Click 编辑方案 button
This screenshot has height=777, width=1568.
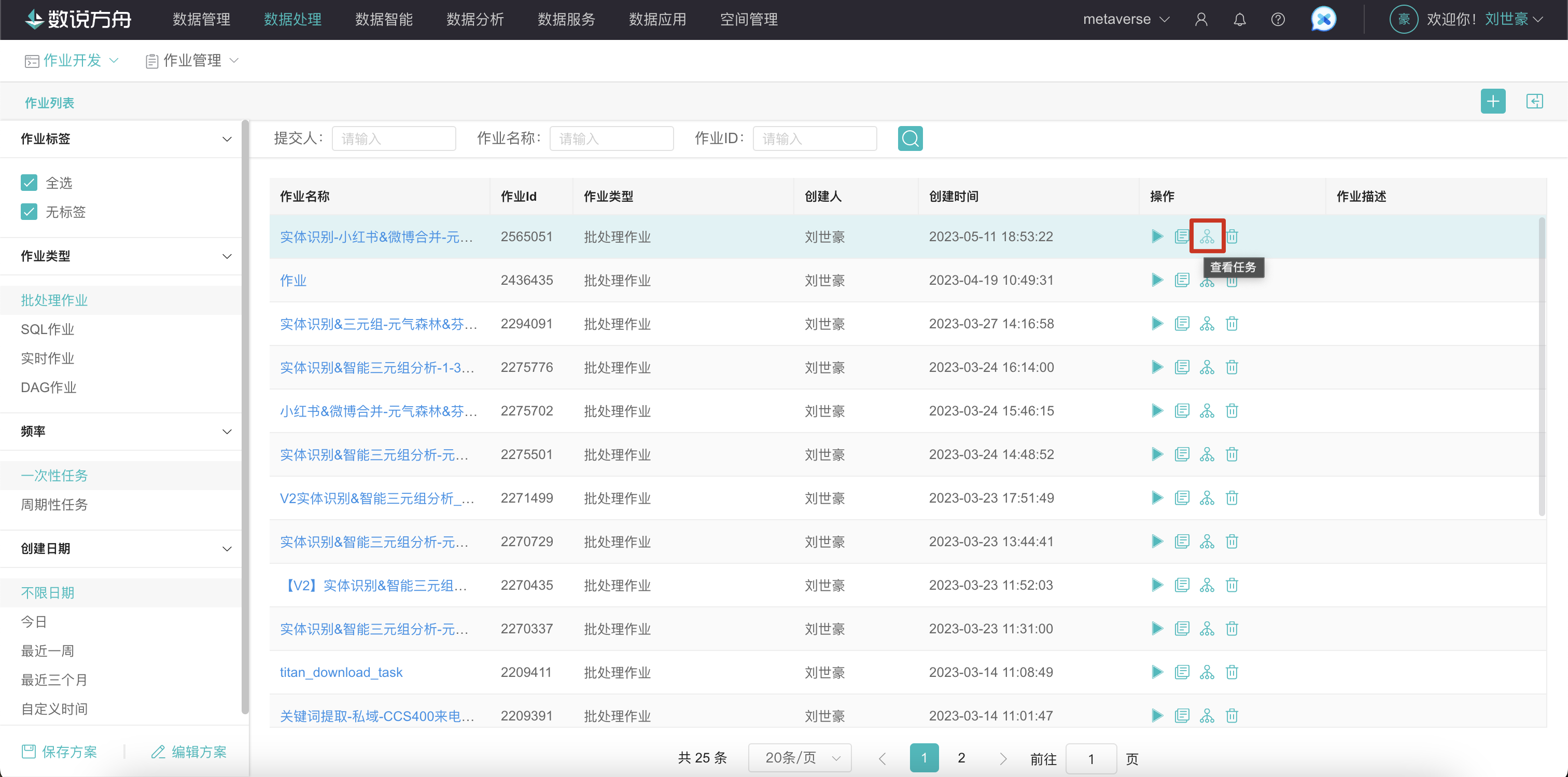click(x=189, y=752)
